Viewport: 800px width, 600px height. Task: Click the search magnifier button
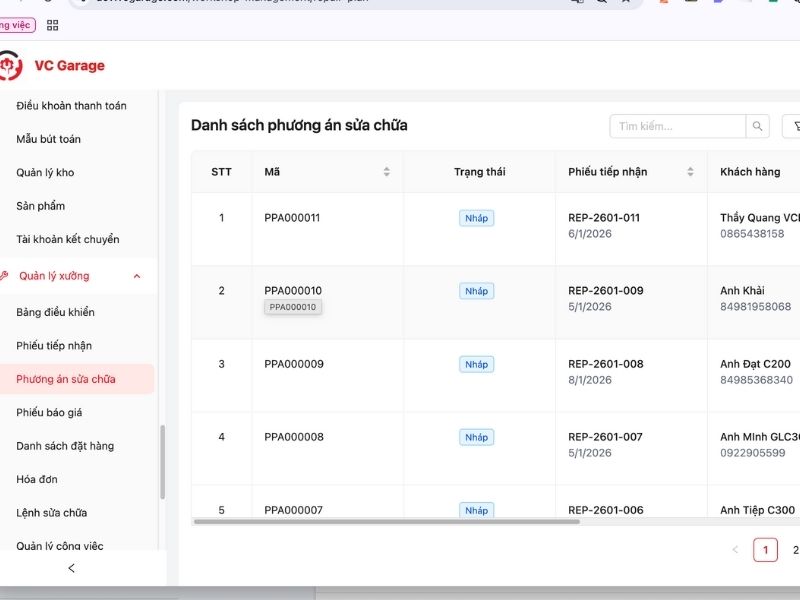(x=758, y=126)
